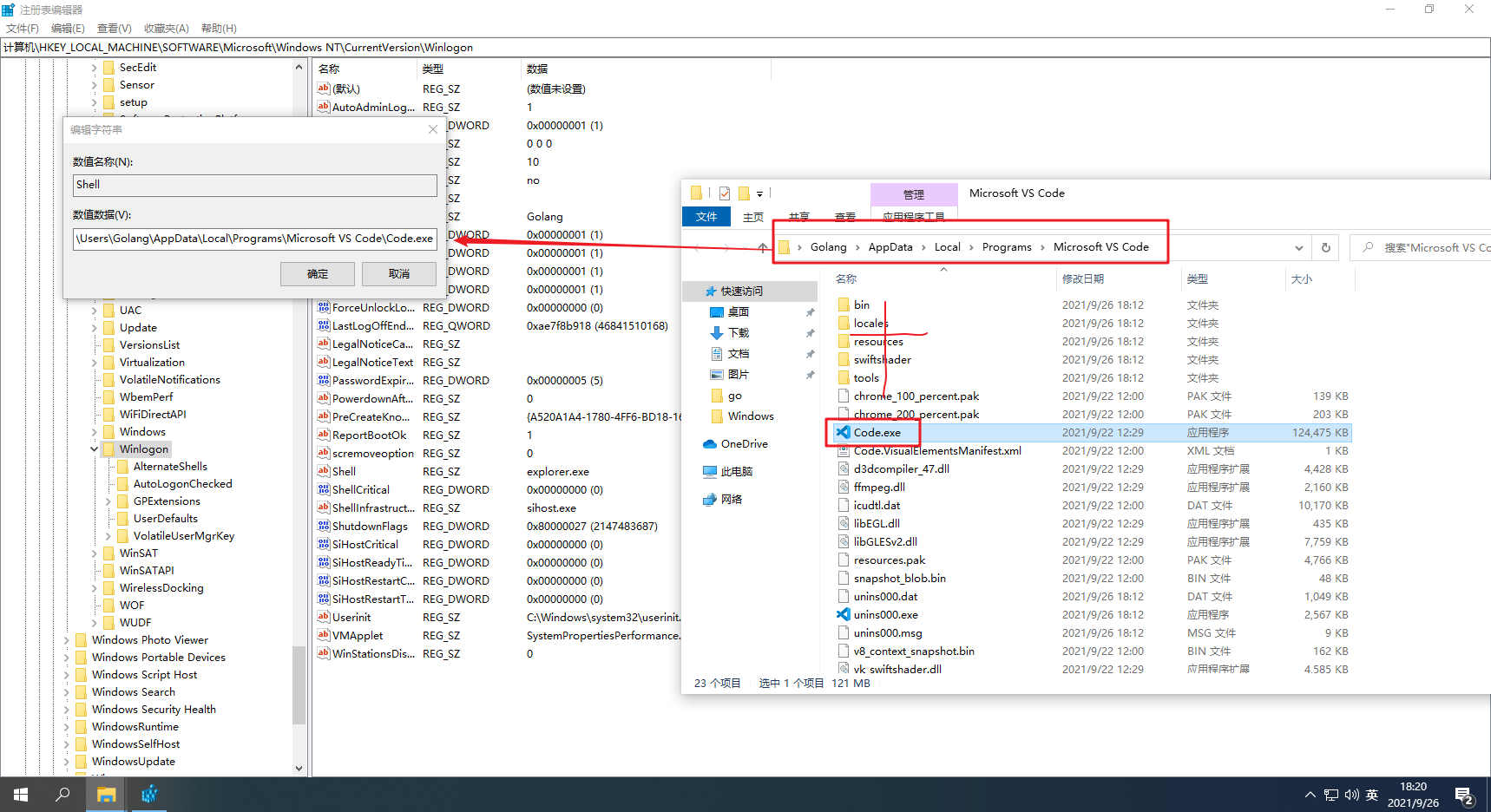Open This PC (此电脑) in navigation pane
Screen dimensions: 1491x812
click(x=736, y=471)
